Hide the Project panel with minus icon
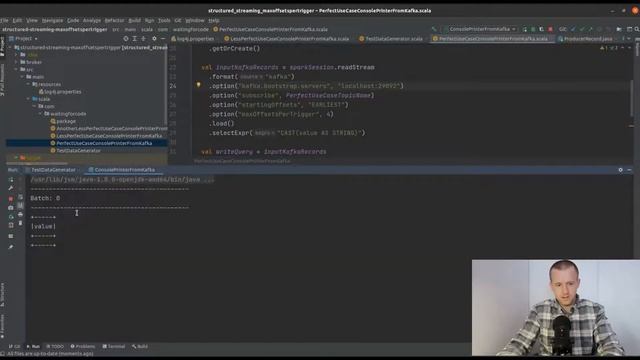 pos(163,38)
